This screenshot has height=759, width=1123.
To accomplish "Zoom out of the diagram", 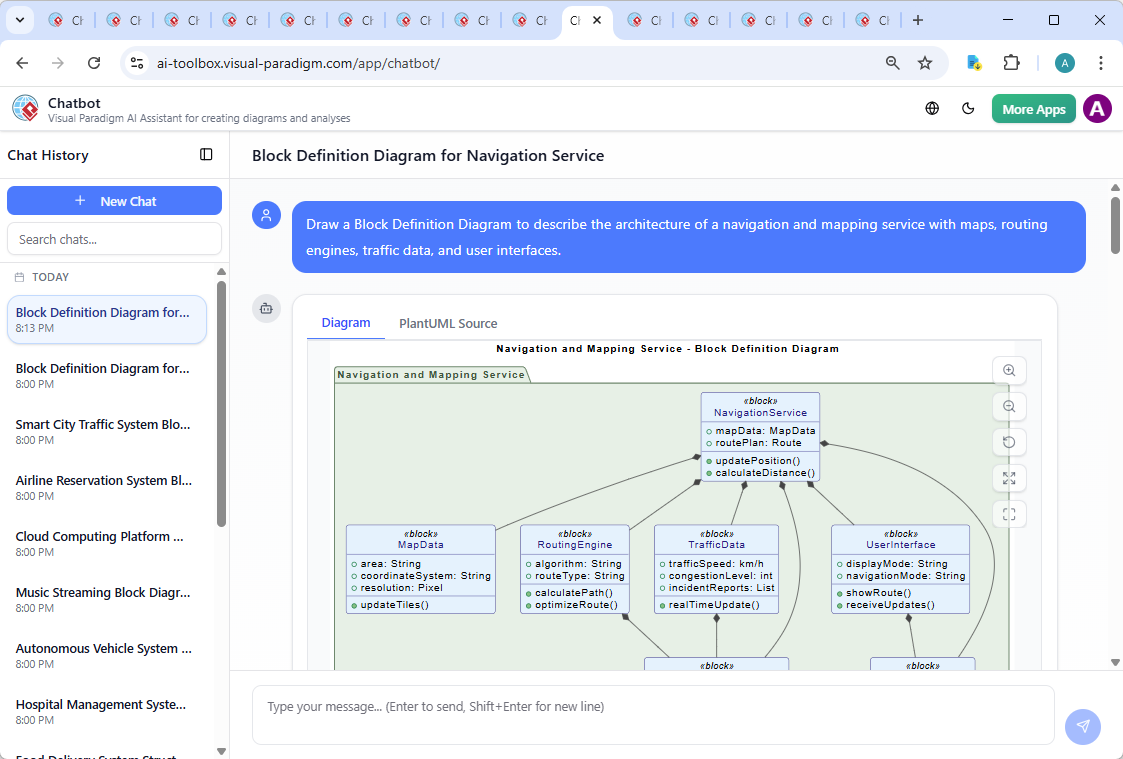I will point(1009,406).
